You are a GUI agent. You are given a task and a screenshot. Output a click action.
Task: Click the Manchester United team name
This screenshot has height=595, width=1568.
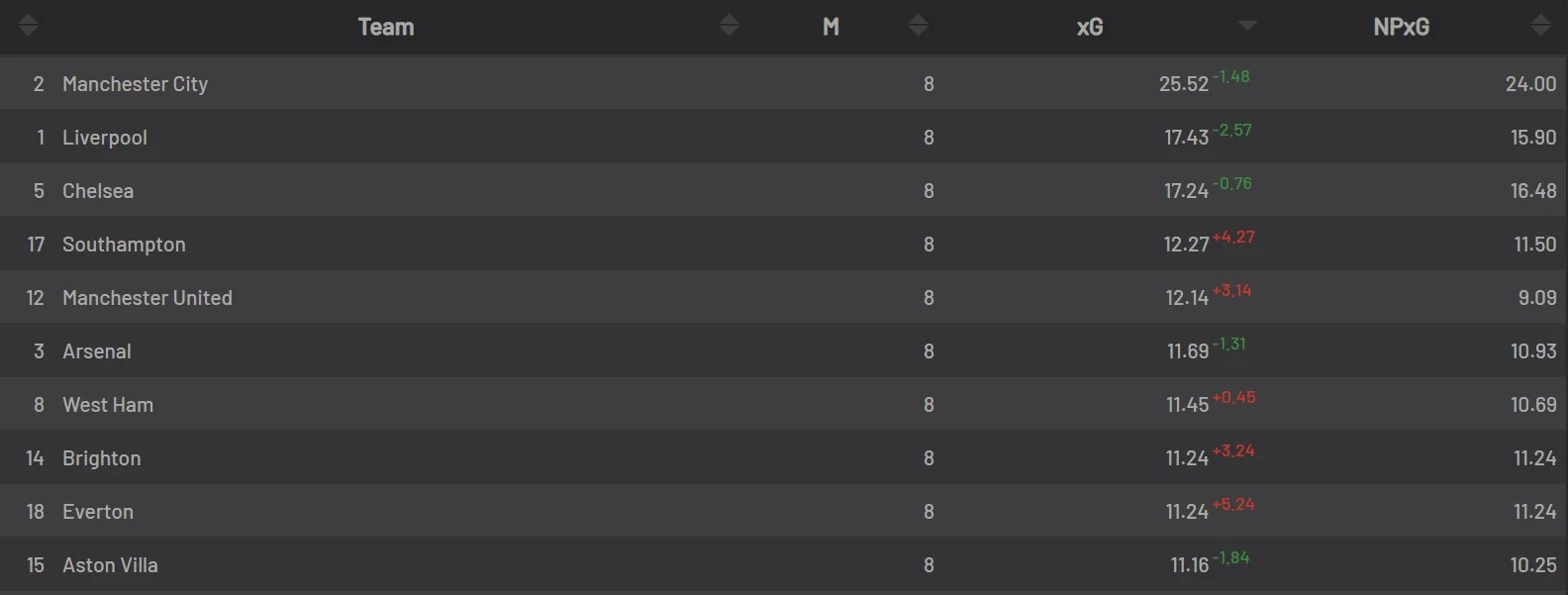[x=147, y=298]
